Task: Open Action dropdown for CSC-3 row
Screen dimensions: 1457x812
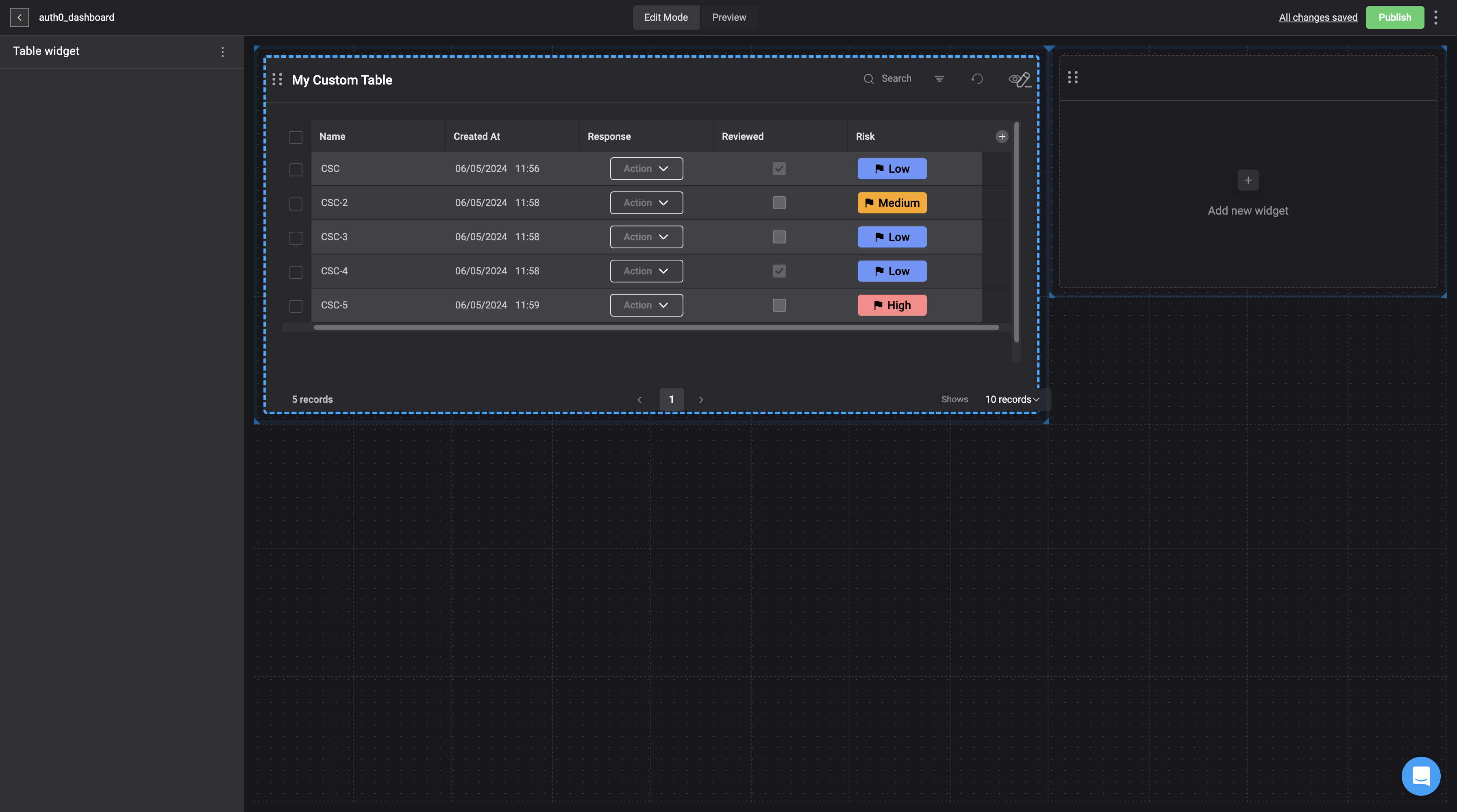Action: tap(646, 237)
